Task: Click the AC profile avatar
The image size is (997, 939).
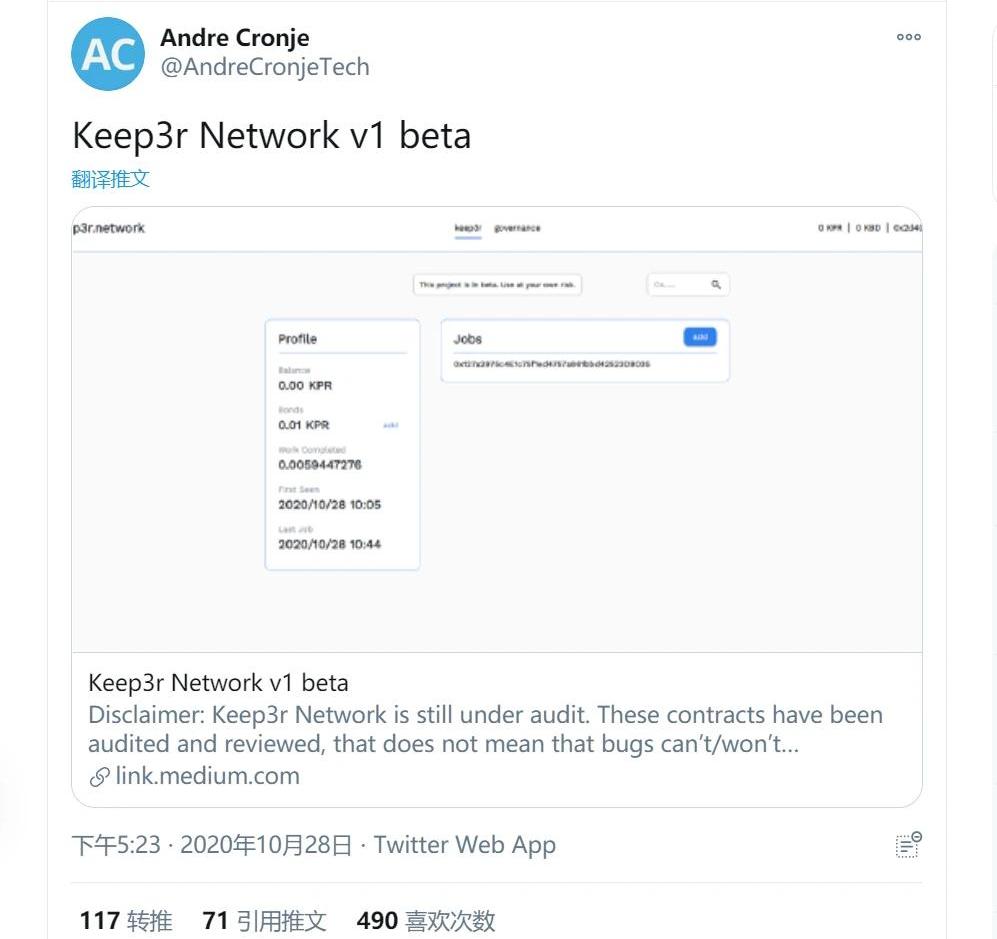Action: [x=108, y=54]
